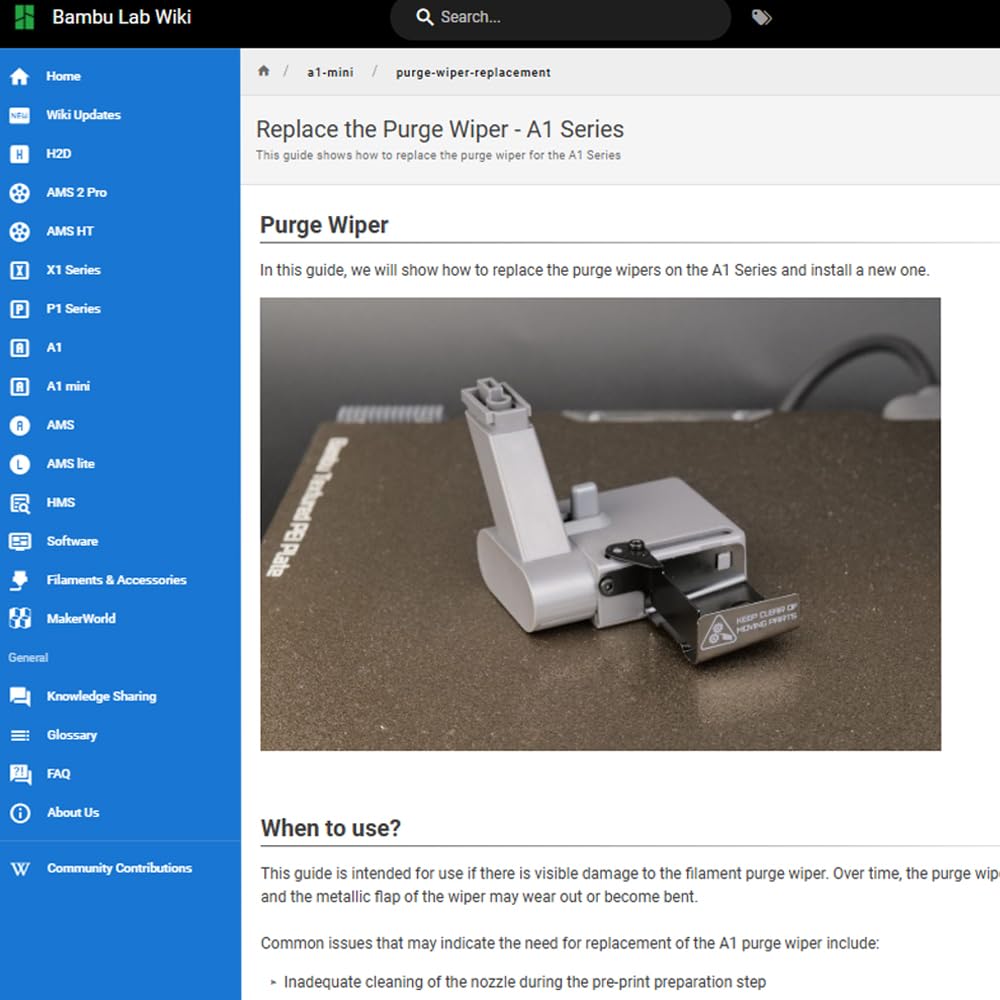Screen dimensions: 1000x1000
Task: Open Community Contributions link
Action: pyautogui.click(x=119, y=868)
